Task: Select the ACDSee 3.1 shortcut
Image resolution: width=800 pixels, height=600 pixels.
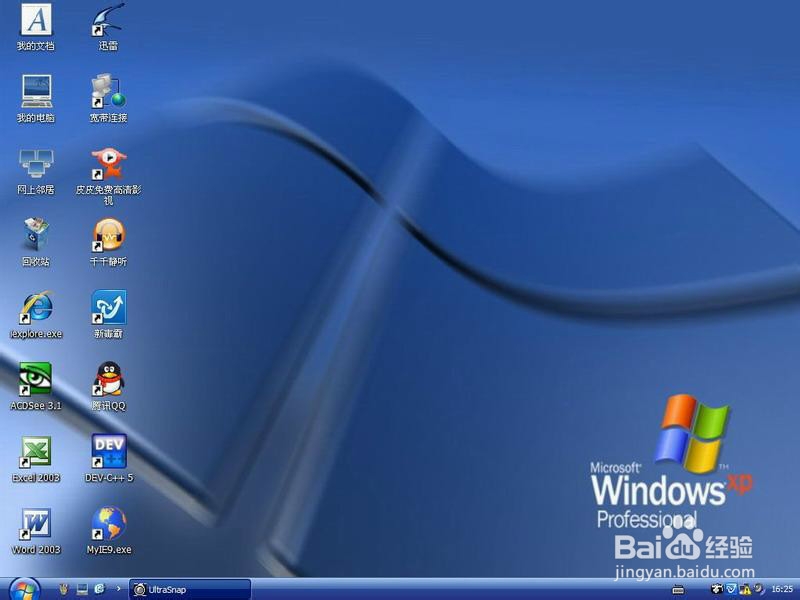Action: tap(36, 386)
